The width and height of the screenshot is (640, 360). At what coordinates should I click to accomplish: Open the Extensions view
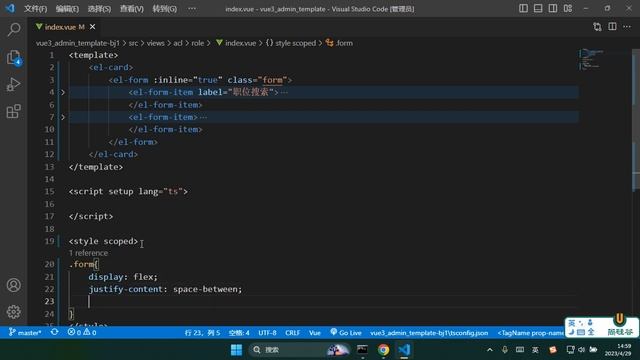(14, 111)
